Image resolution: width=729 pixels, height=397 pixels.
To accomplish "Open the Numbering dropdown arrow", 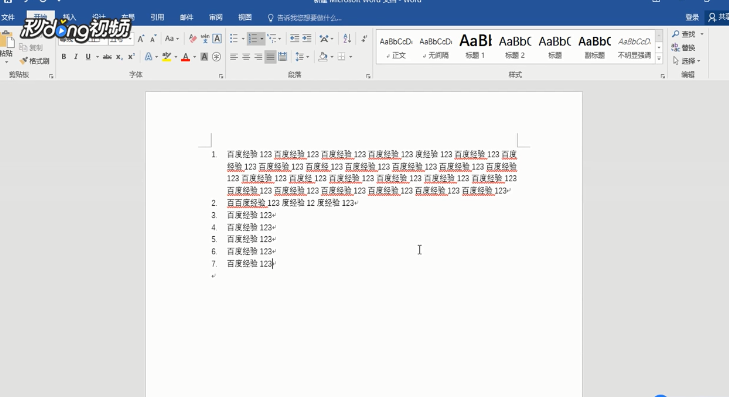I will point(262,39).
